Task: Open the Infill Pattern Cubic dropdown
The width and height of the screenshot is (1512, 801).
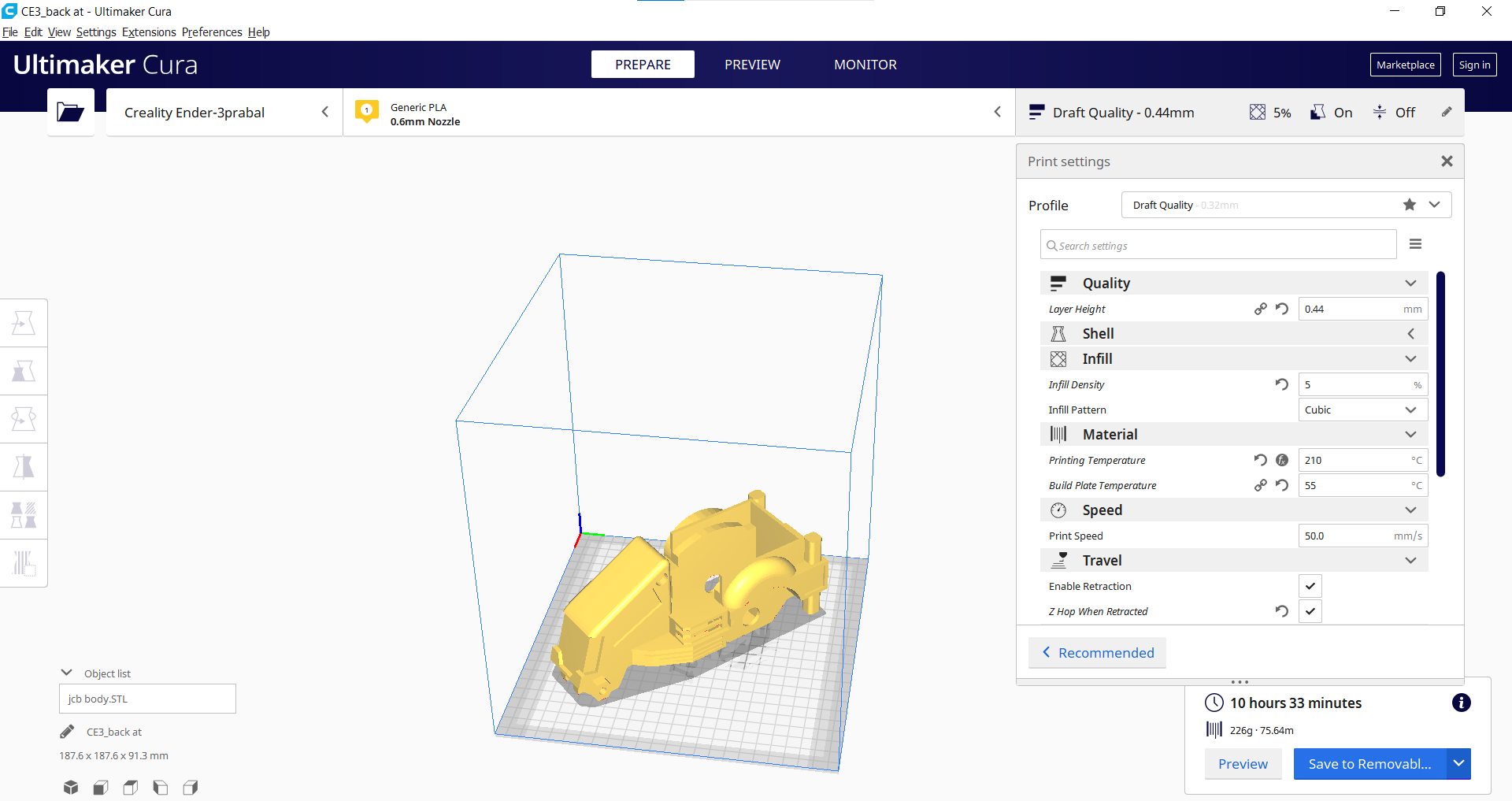Action: tap(1363, 410)
